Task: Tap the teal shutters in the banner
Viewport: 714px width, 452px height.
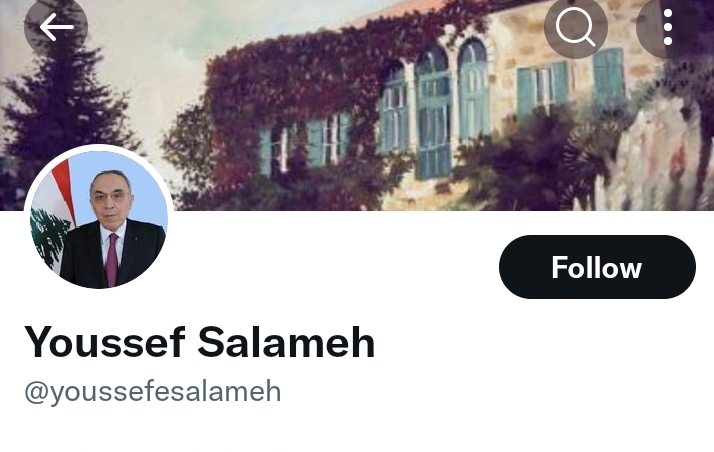Action: tap(569, 84)
